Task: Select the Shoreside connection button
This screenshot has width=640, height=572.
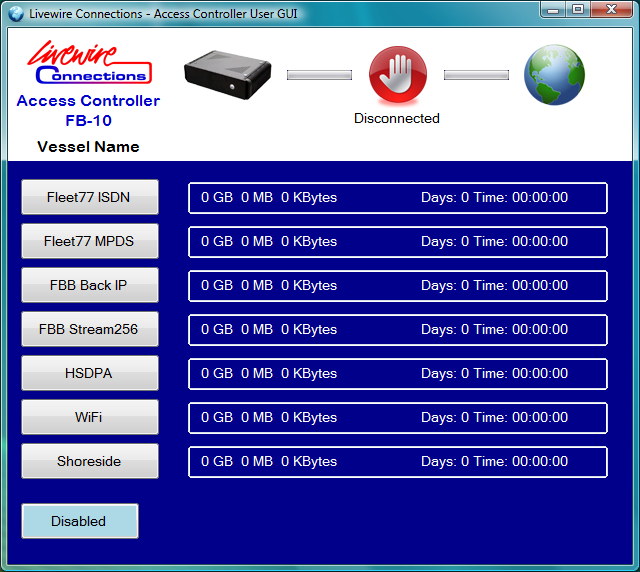Action: (x=90, y=461)
